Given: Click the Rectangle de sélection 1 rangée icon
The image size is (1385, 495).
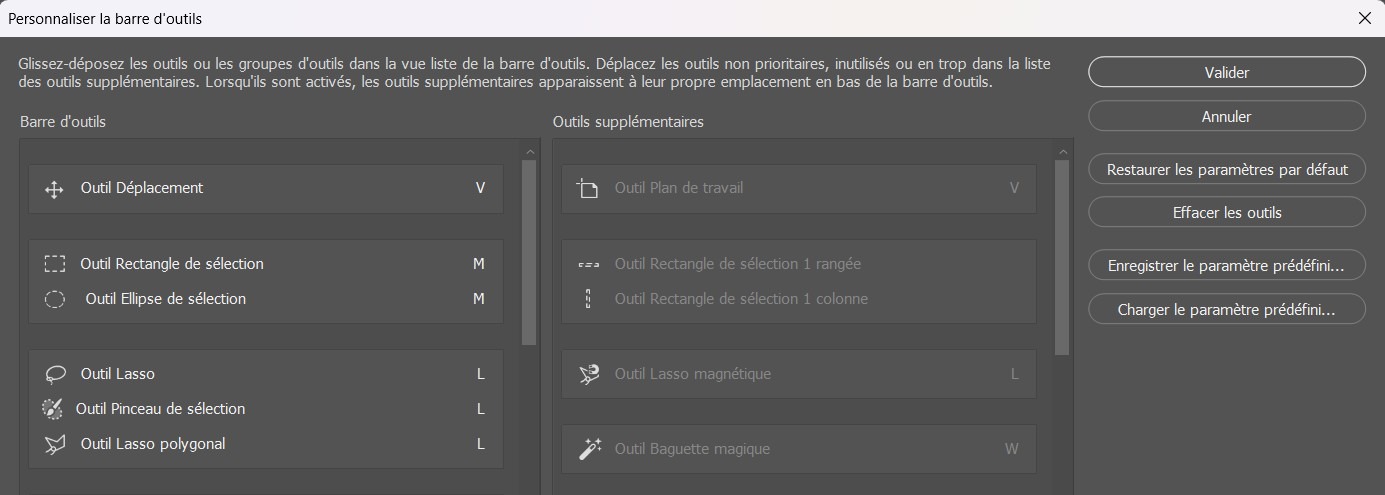Looking at the screenshot, I should pos(588,265).
